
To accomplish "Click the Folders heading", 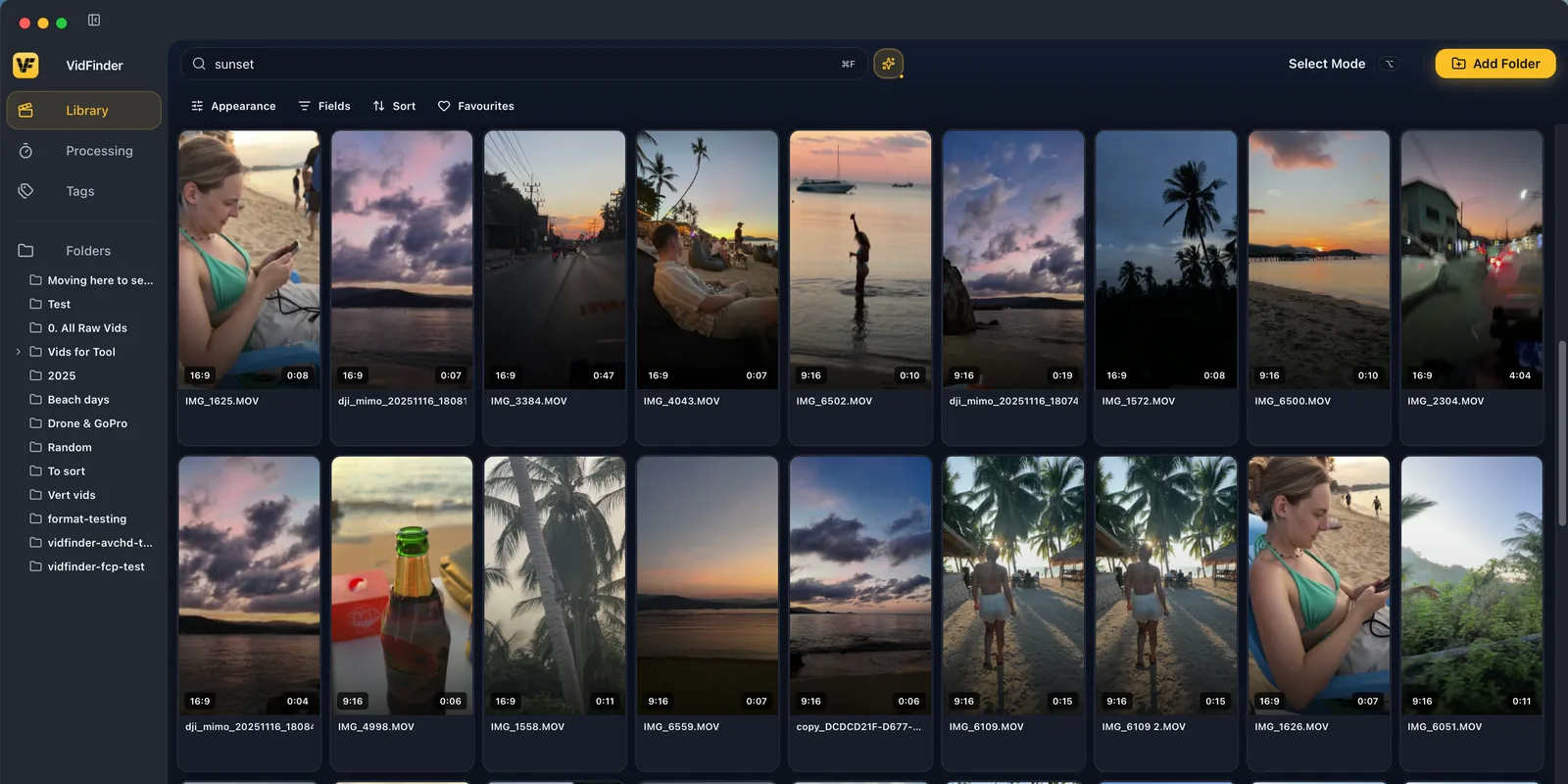I will click(x=88, y=251).
